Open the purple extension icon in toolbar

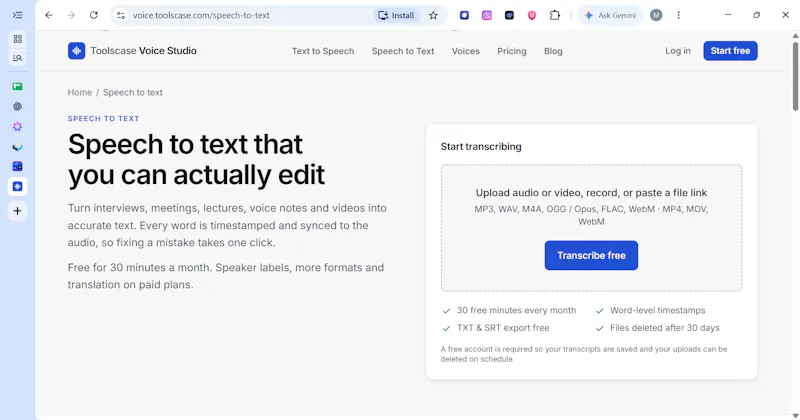pos(487,15)
